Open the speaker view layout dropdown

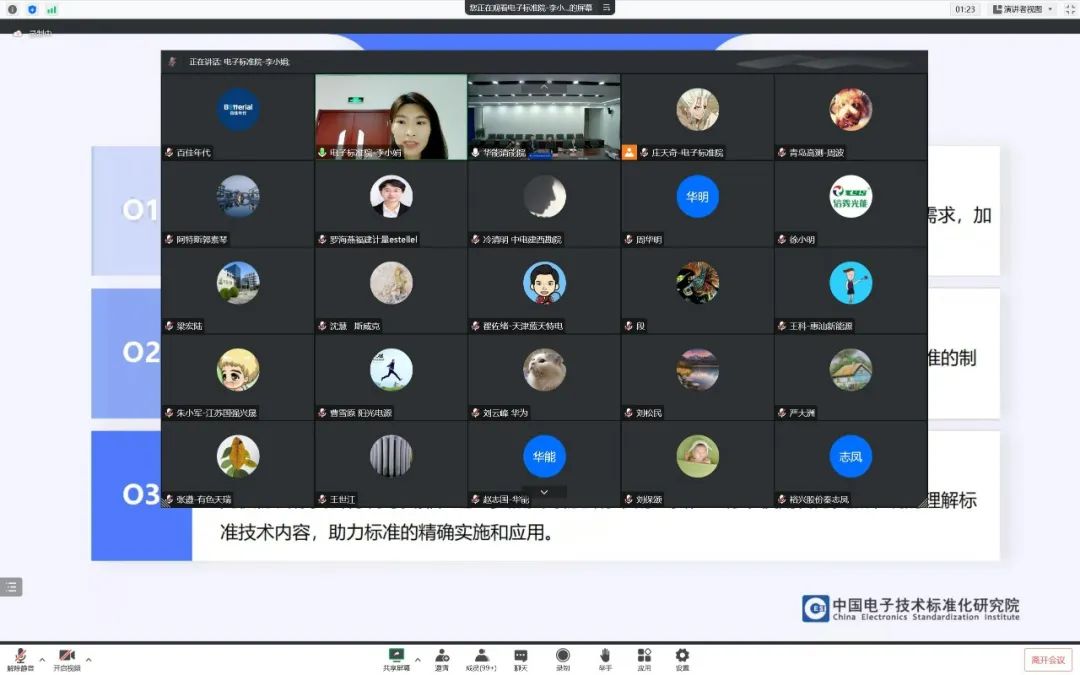coord(1022,9)
